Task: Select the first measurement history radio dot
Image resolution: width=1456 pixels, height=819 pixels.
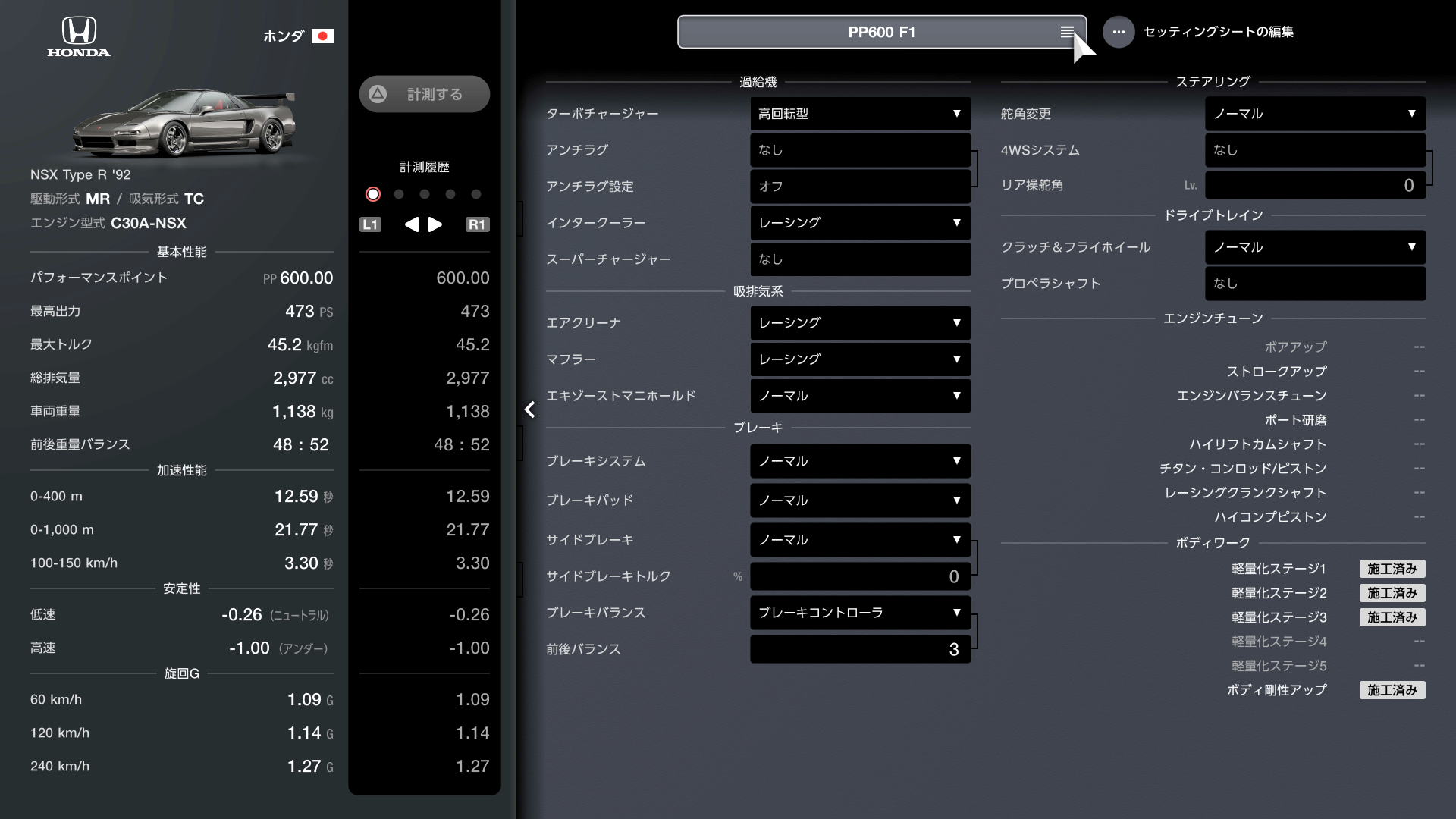Action: 373,194
